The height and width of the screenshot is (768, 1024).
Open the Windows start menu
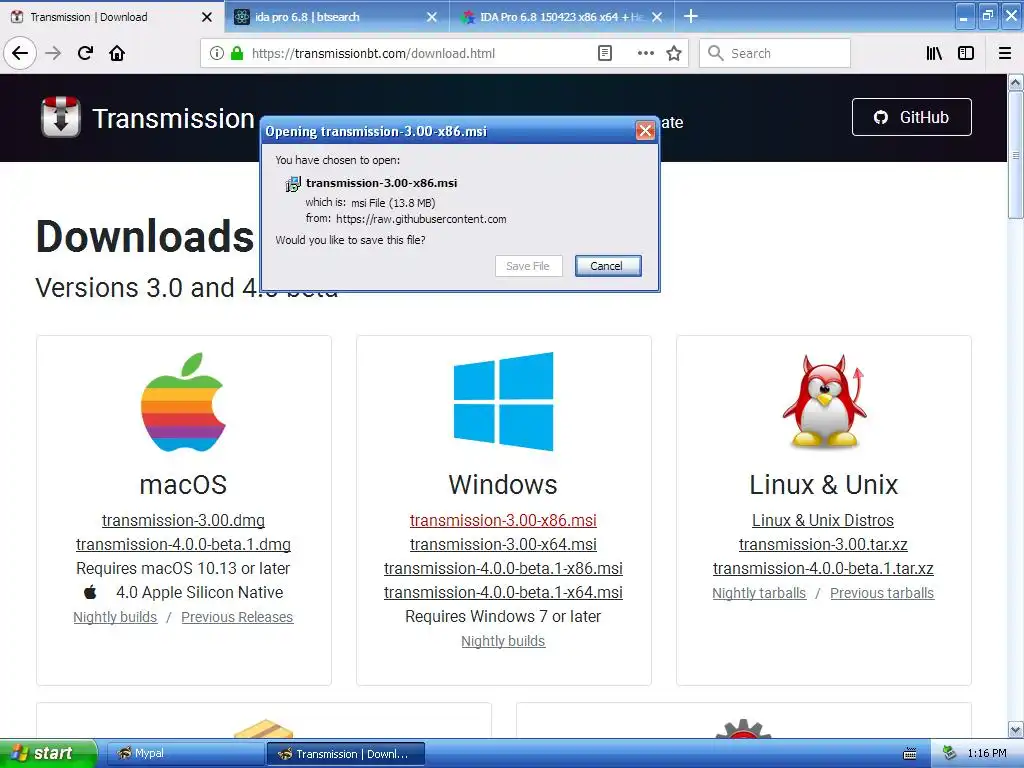tap(48, 754)
